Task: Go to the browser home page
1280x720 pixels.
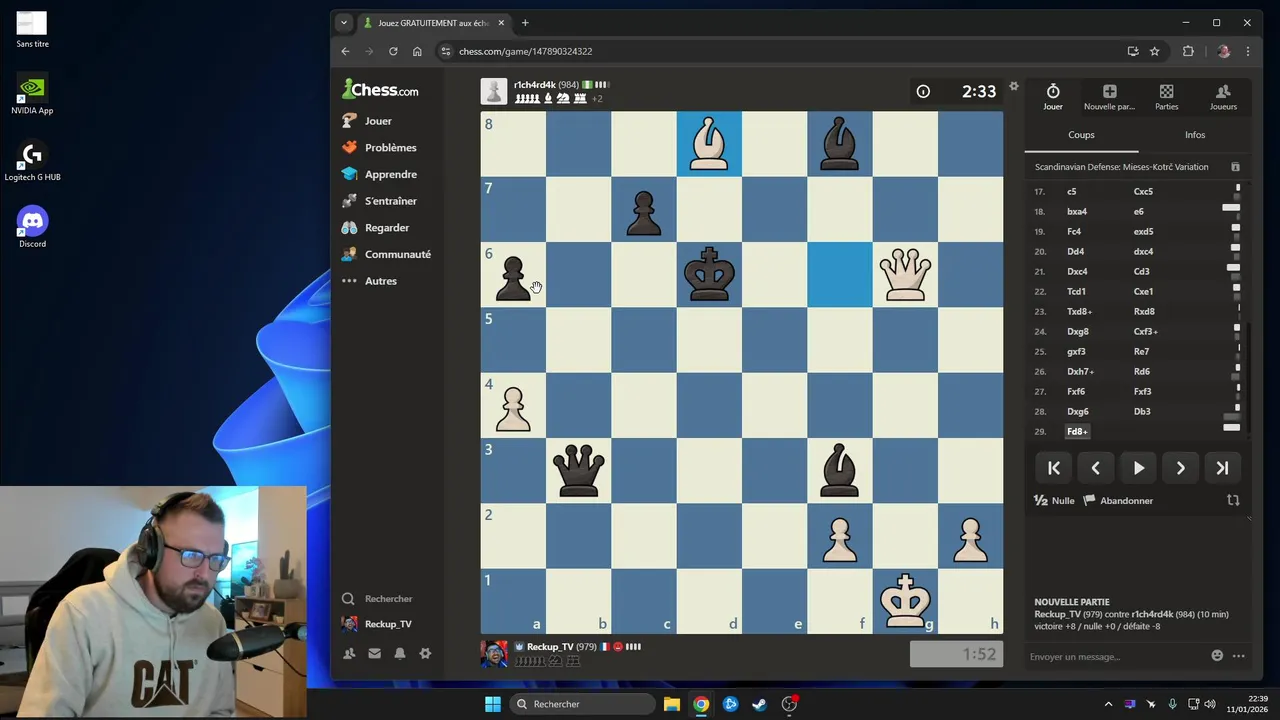Action: 417,51
